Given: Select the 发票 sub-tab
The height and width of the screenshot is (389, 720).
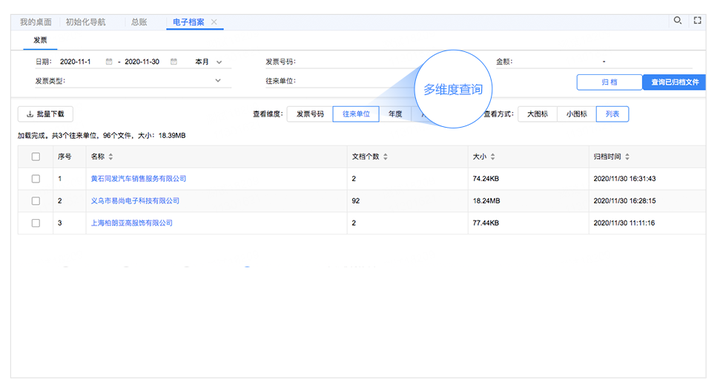Looking at the screenshot, I should tap(40, 40).
